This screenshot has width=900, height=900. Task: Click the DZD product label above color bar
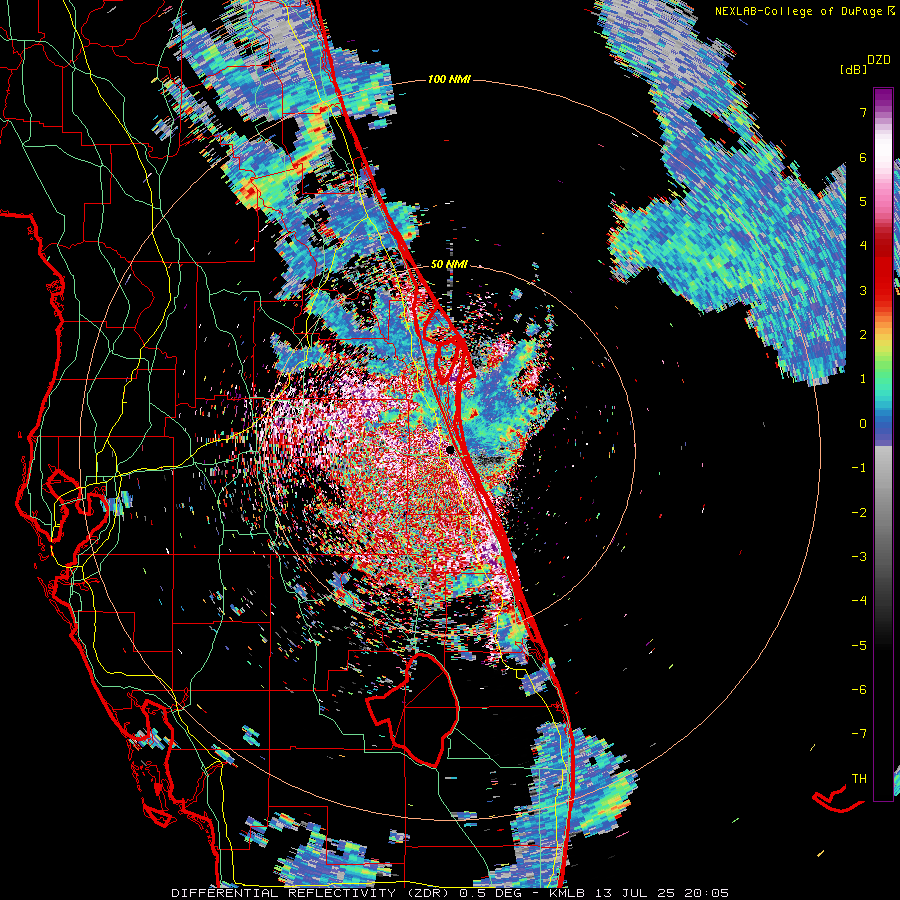[879, 59]
